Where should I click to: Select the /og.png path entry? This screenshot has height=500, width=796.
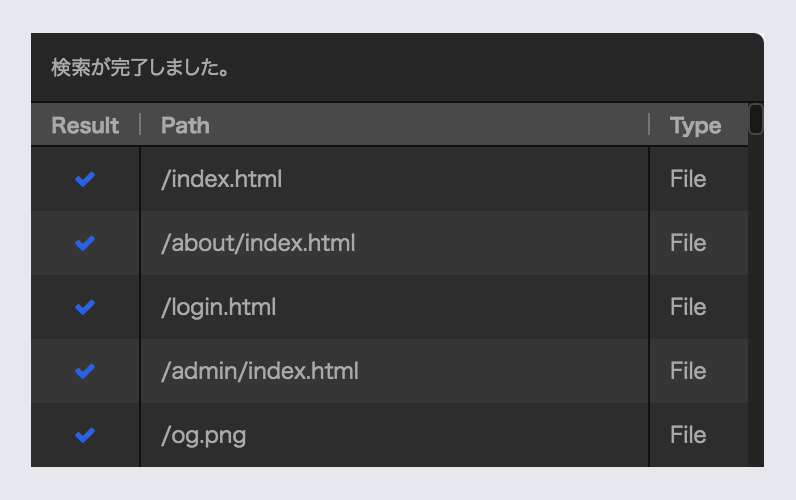pos(203,435)
